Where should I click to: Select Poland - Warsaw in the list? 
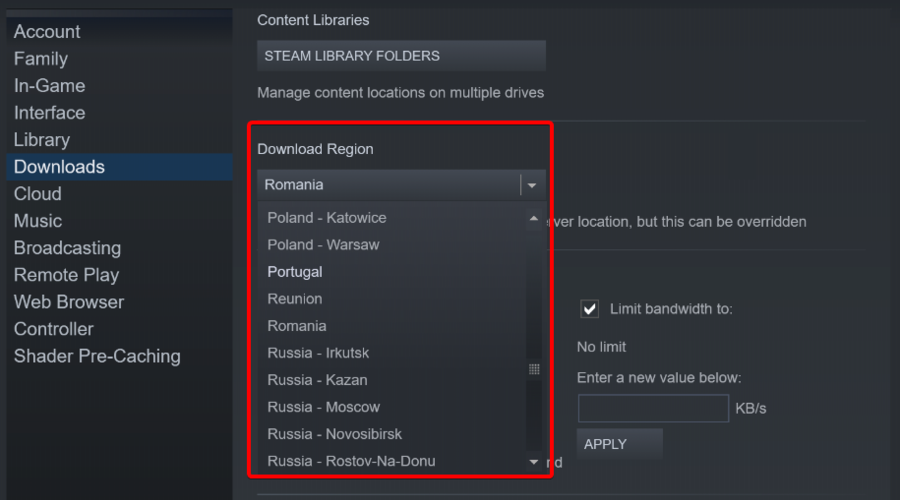pos(323,245)
